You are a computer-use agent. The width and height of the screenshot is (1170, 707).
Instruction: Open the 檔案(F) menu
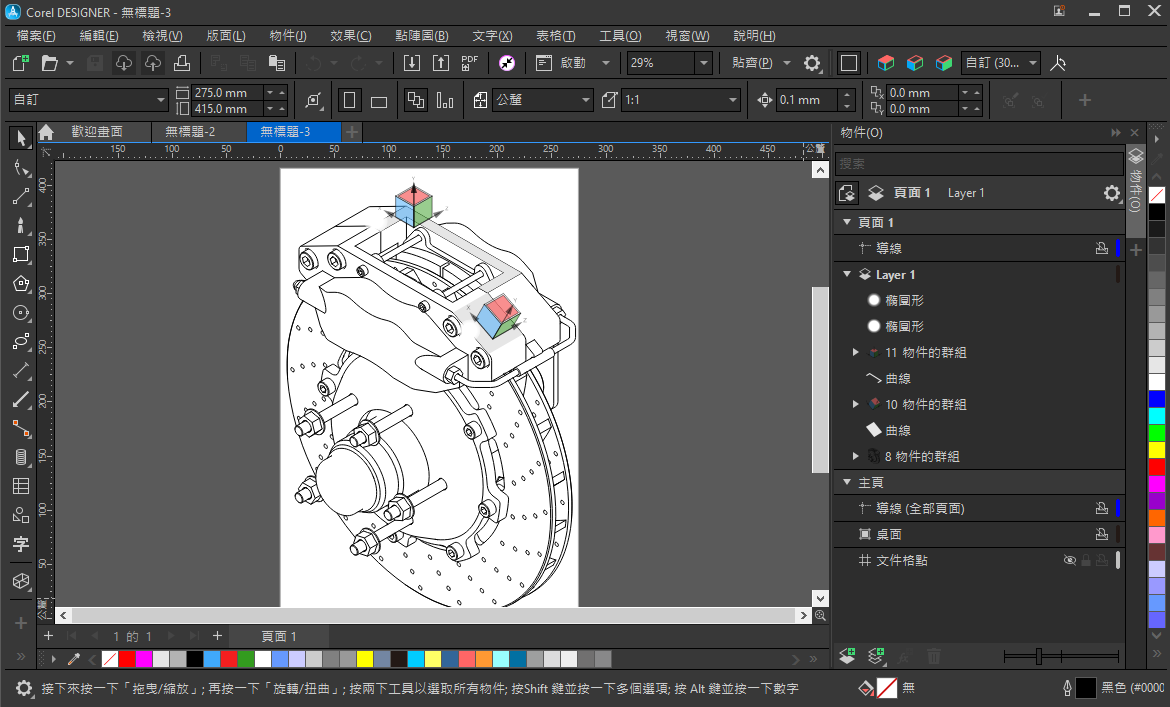36,36
